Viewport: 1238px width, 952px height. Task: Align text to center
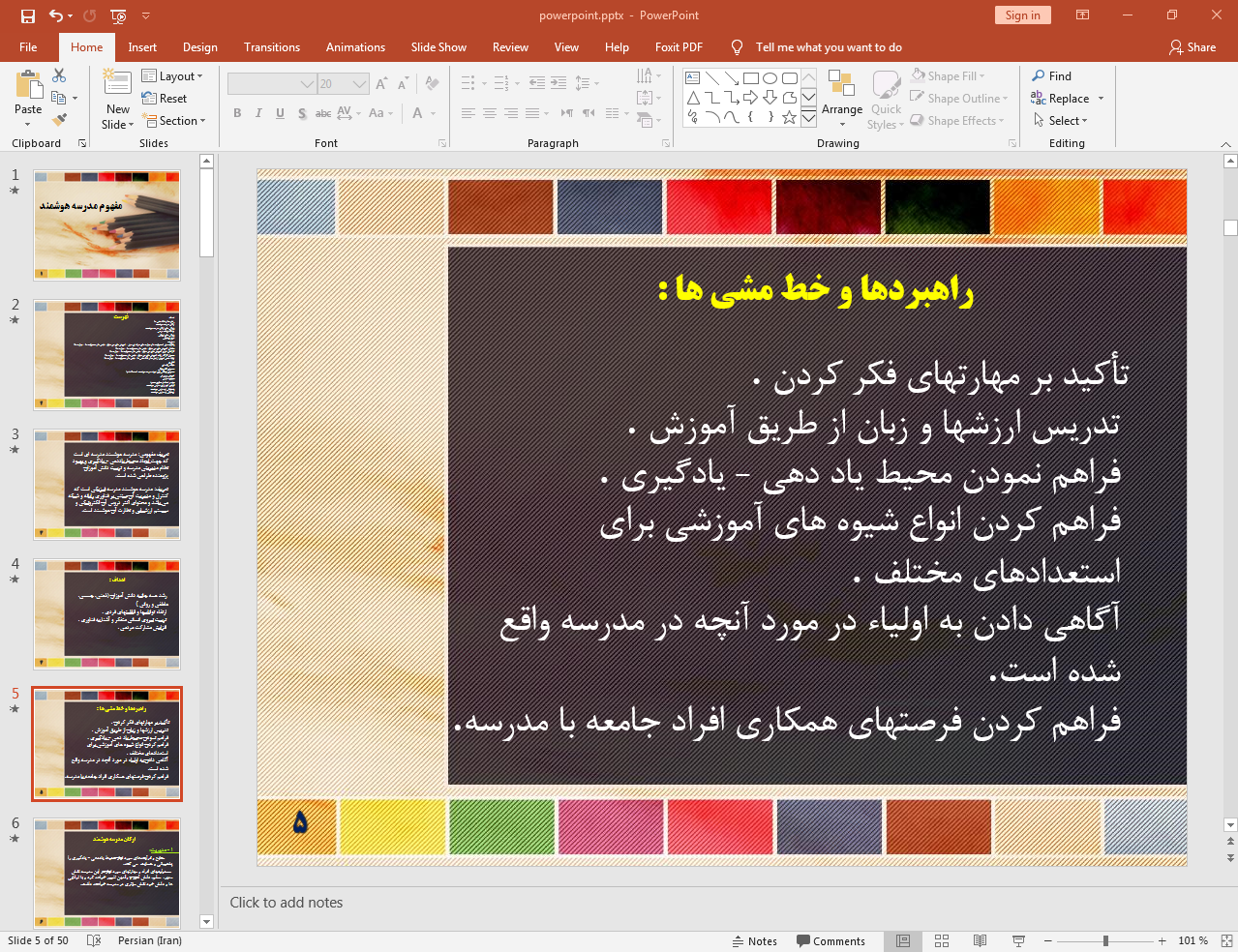[490, 113]
